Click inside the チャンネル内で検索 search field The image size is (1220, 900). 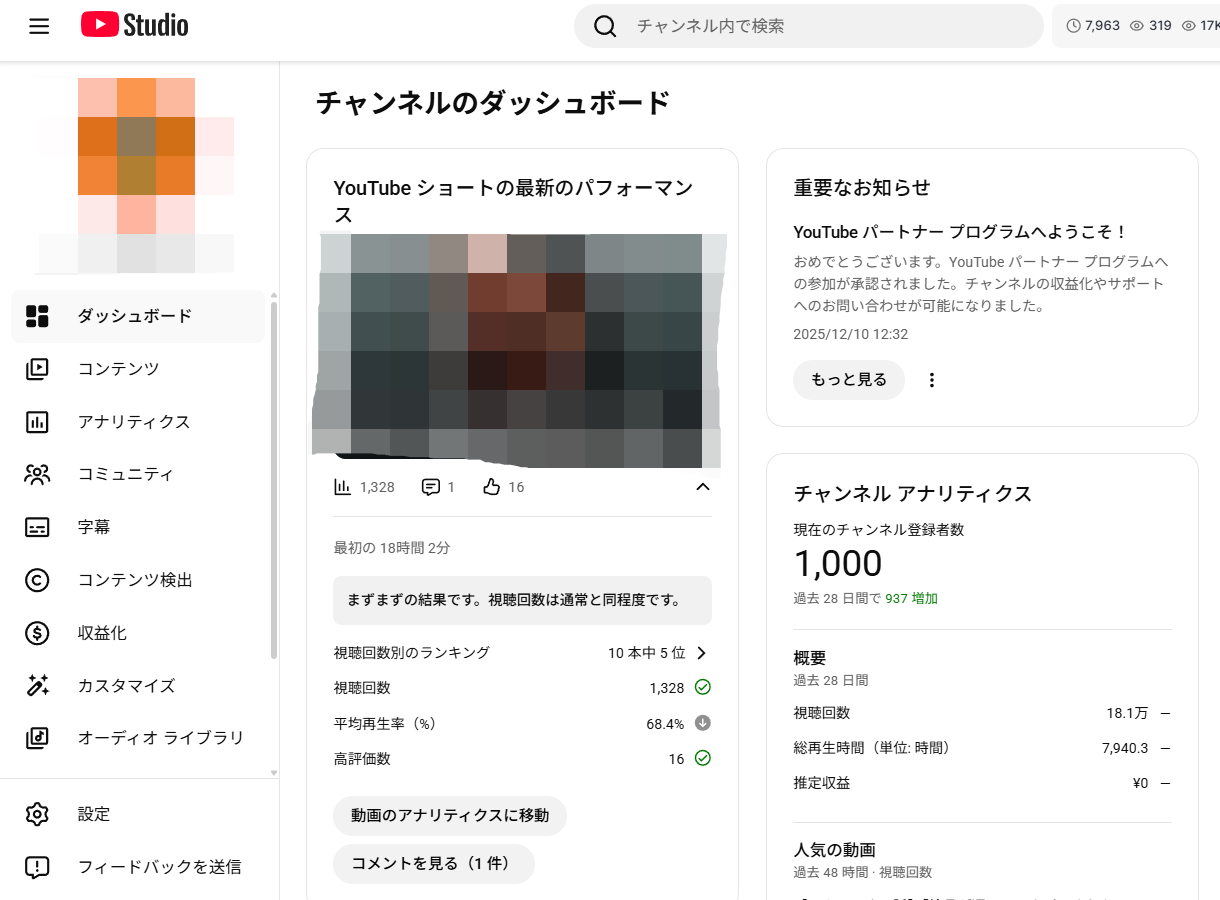point(808,25)
